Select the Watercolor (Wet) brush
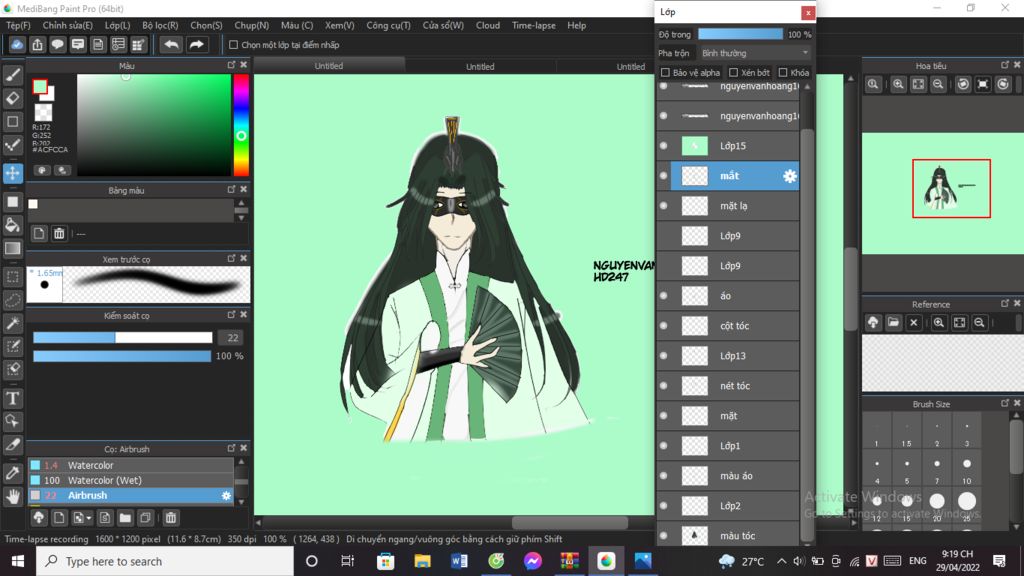The height and width of the screenshot is (576, 1024). pos(131,480)
